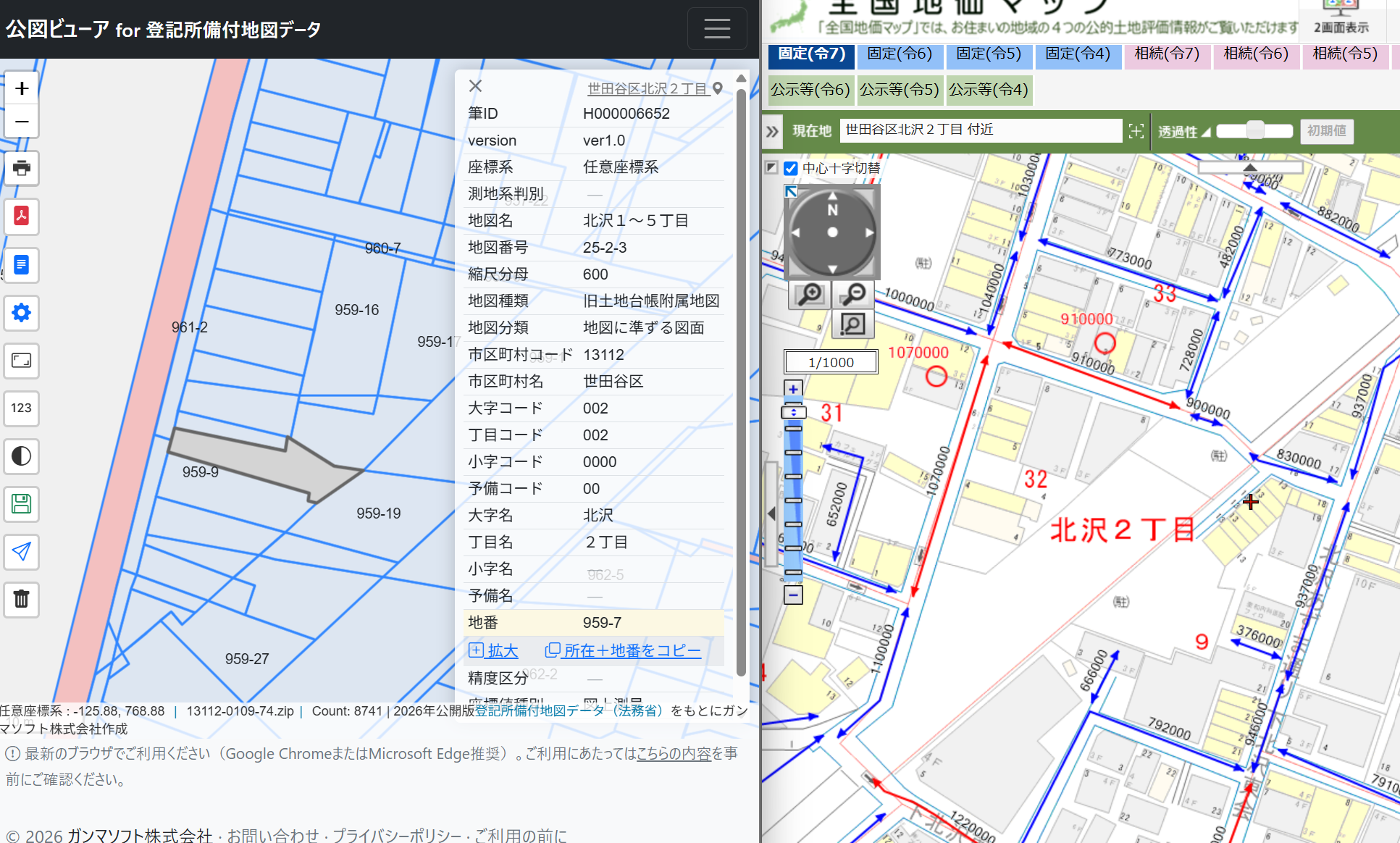This screenshot has width=1400, height=843.
Task: Export map as PDF icon
Action: coord(22,217)
